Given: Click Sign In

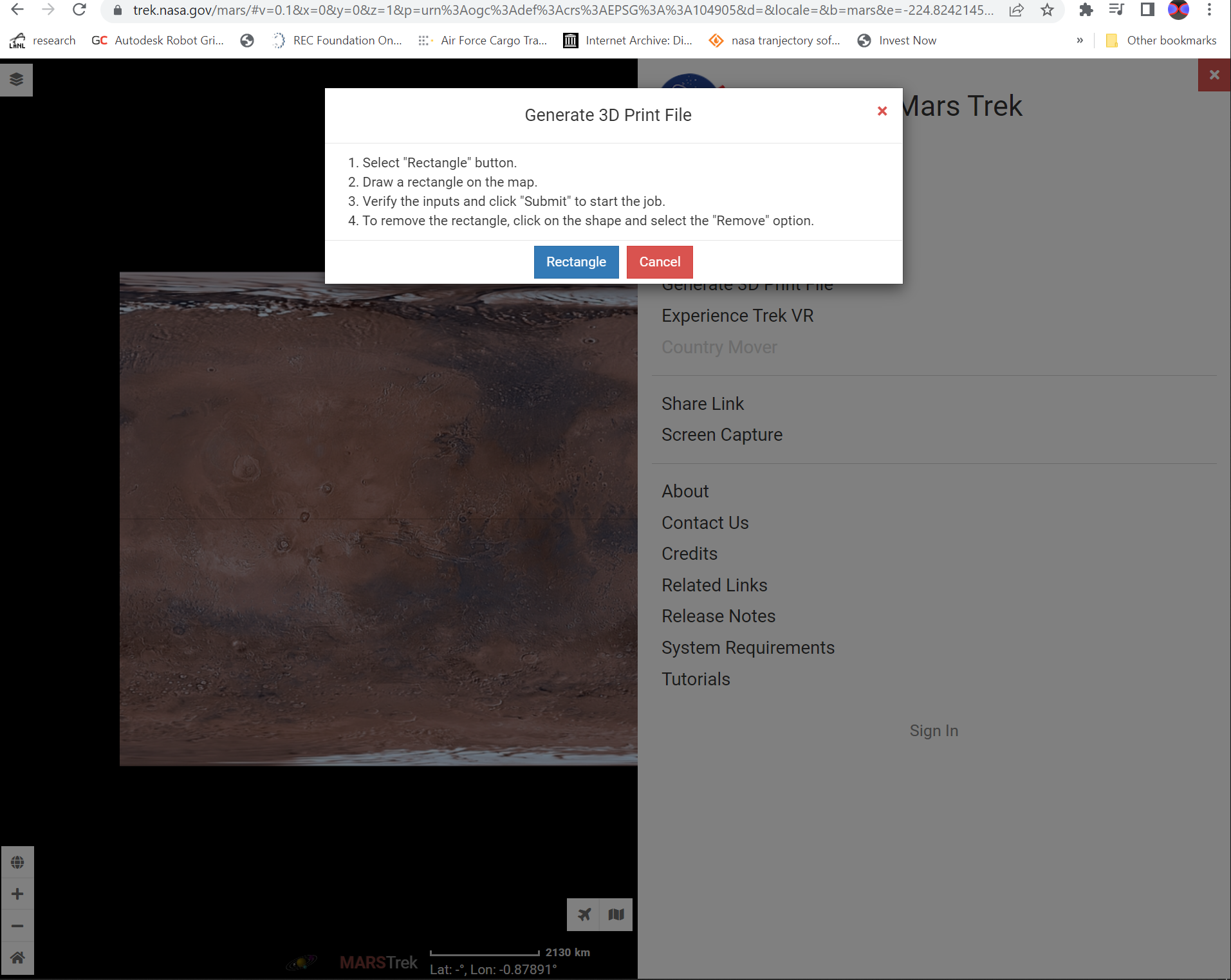Looking at the screenshot, I should click(934, 731).
